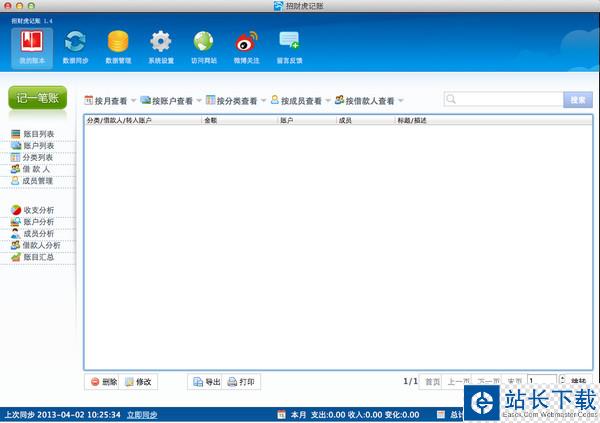Open 系统设置 gear icon
Viewport: 600px width, 423px height.
click(x=160, y=43)
